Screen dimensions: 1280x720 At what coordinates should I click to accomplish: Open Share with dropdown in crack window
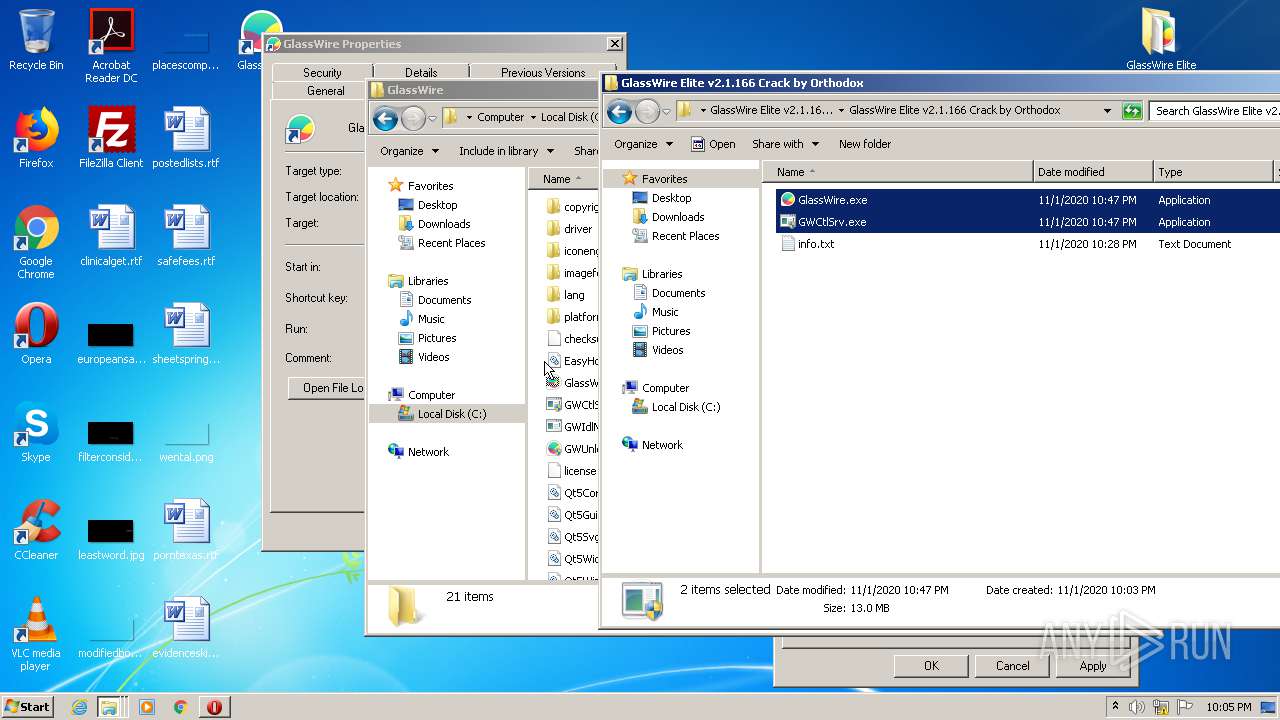[x=785, y=144]
